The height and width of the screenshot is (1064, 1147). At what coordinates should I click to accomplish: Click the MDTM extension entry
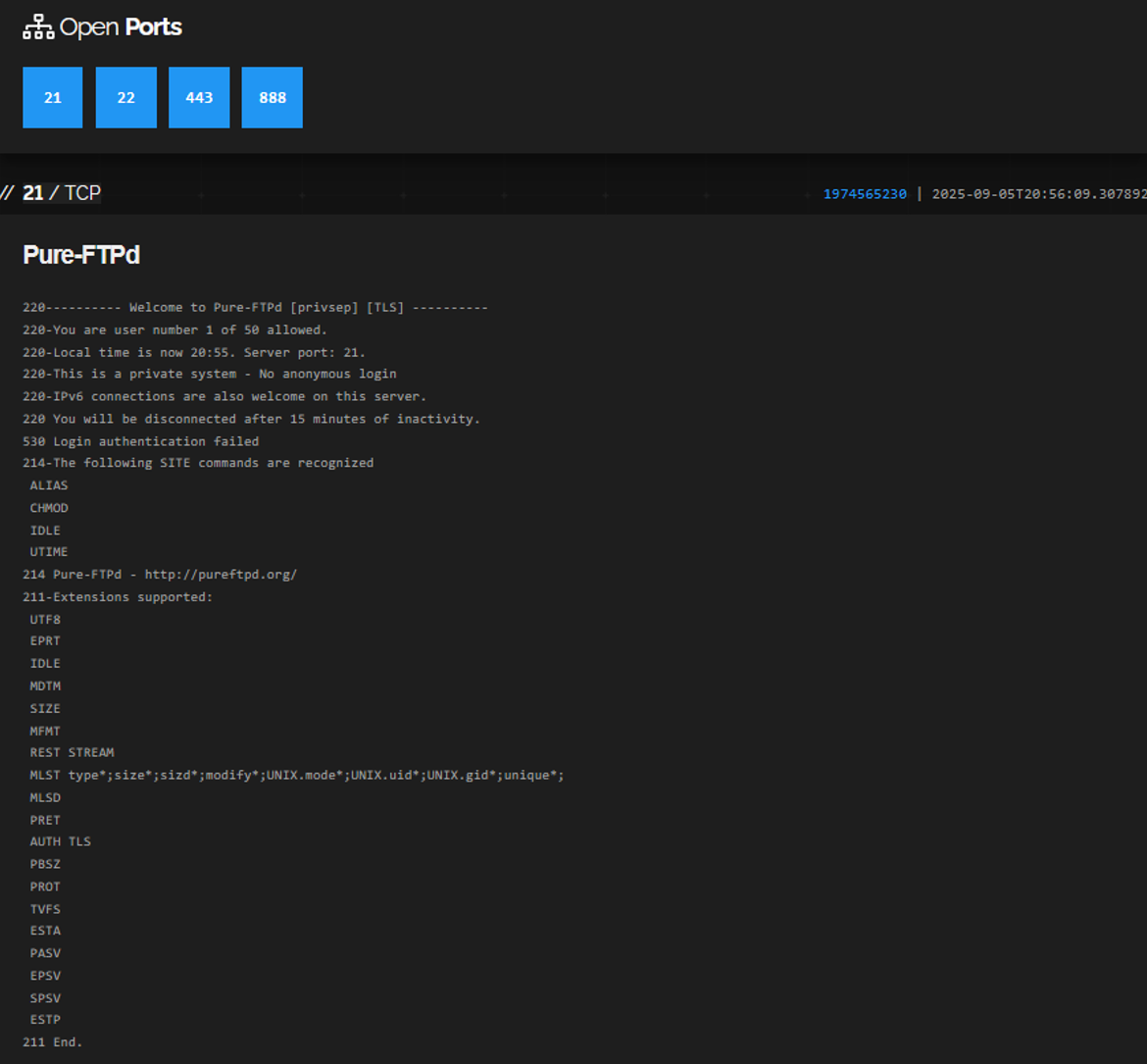pos(45,686)
